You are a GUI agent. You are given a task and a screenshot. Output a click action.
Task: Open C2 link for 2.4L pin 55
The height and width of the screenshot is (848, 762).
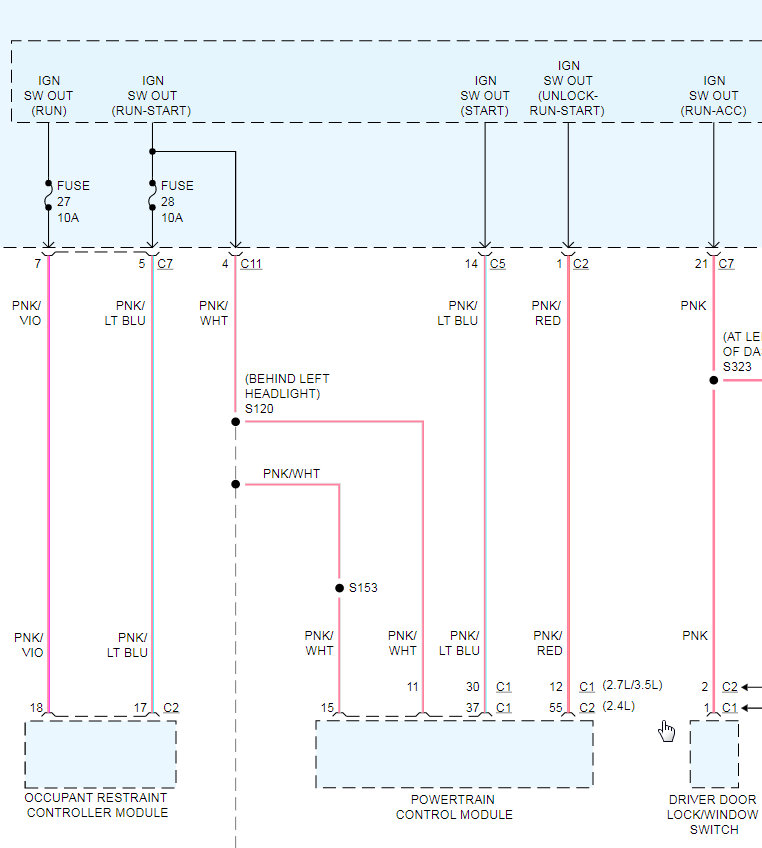tap(587, 708)
